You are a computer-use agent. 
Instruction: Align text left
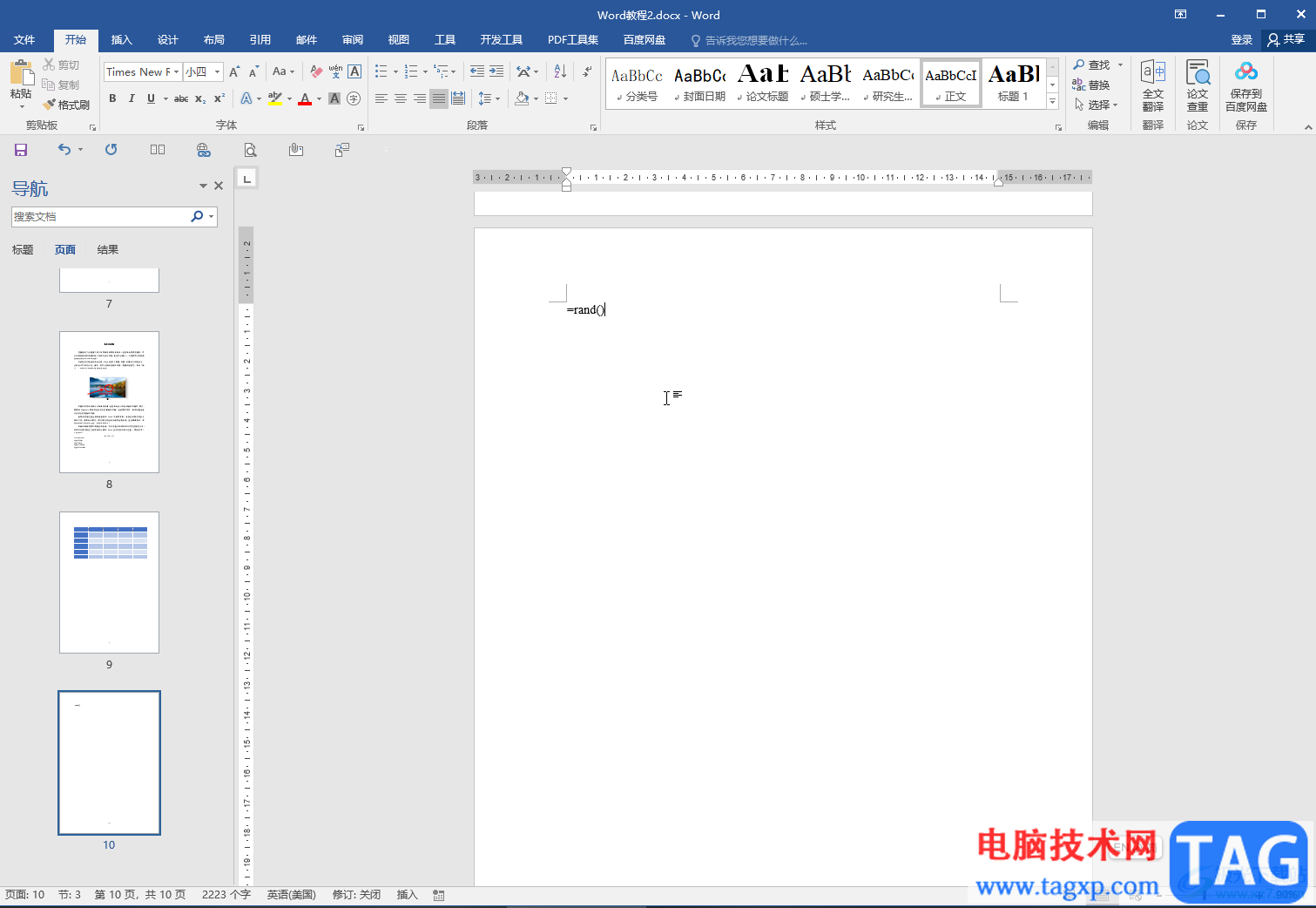(381, 98)
